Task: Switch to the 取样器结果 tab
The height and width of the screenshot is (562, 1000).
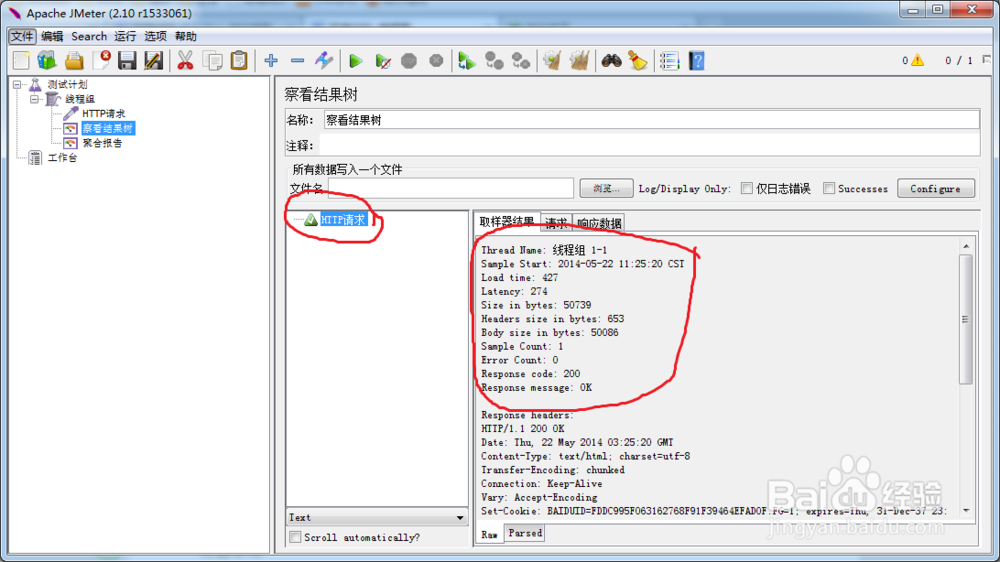Action: [507, 221]
